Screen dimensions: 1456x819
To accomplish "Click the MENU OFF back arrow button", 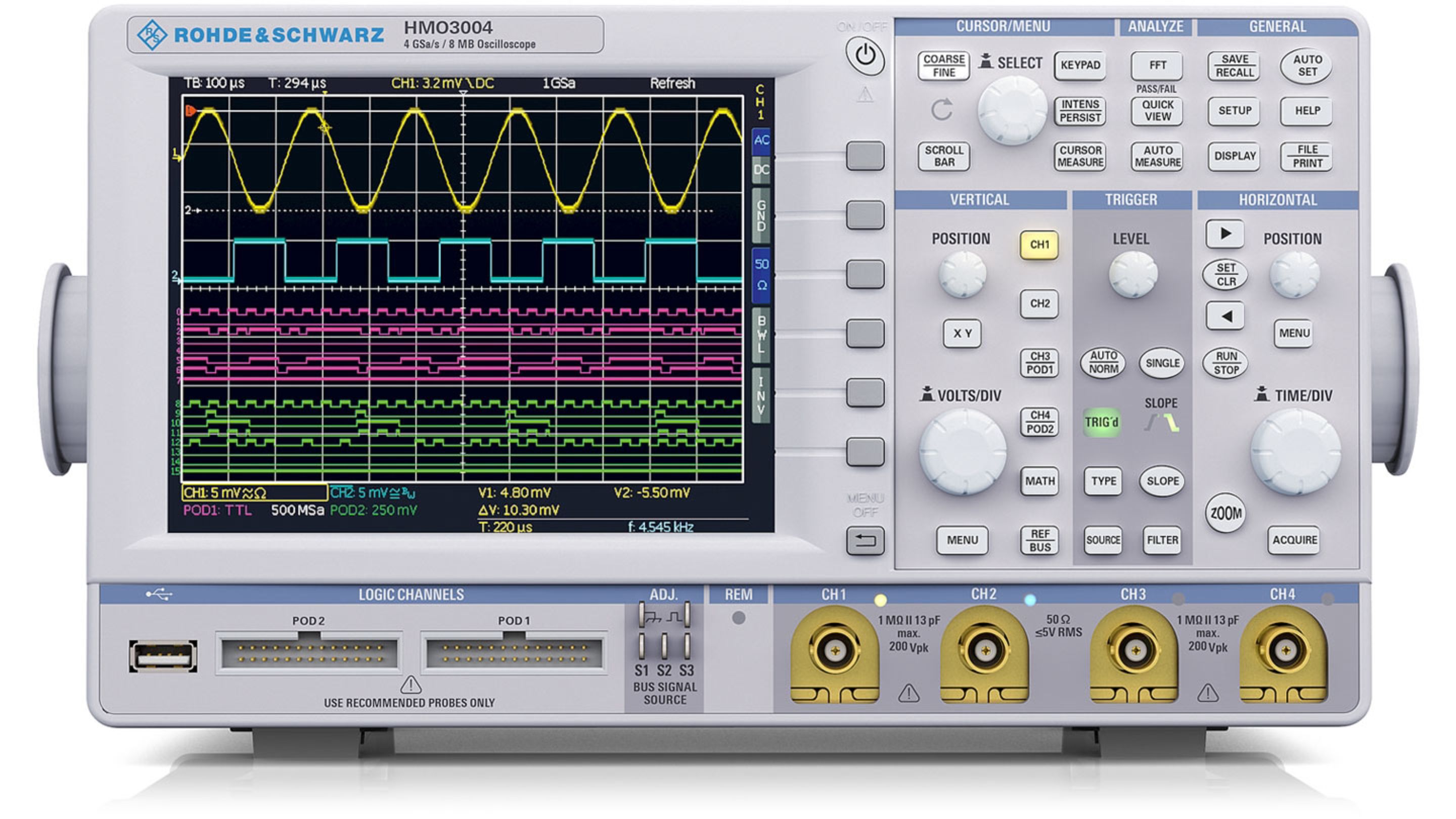I will 865,540.
